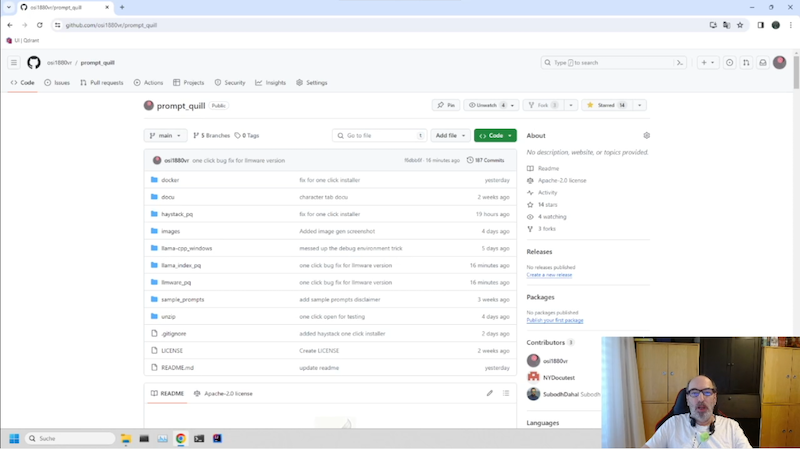Open the osi1880vr owner breadcrumb
The height and width of the screenshot is (449, 800).
pyautogui.click(x=59, y=63)
